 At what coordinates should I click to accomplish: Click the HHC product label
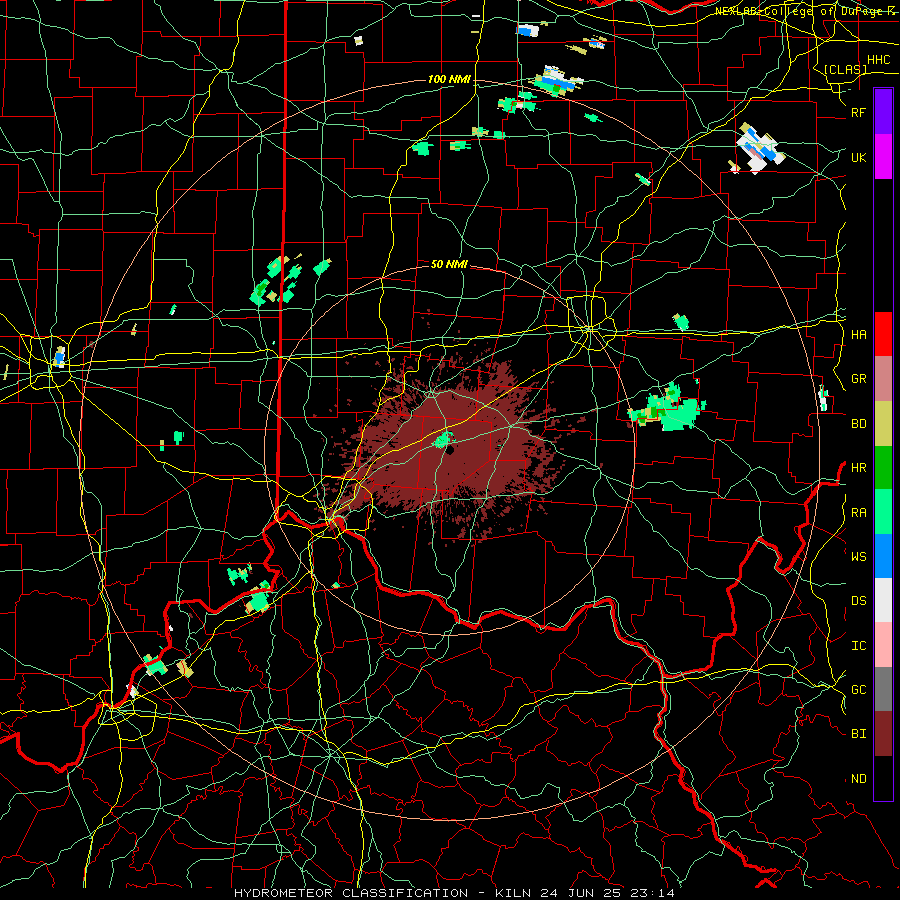(x=878, y=60)
